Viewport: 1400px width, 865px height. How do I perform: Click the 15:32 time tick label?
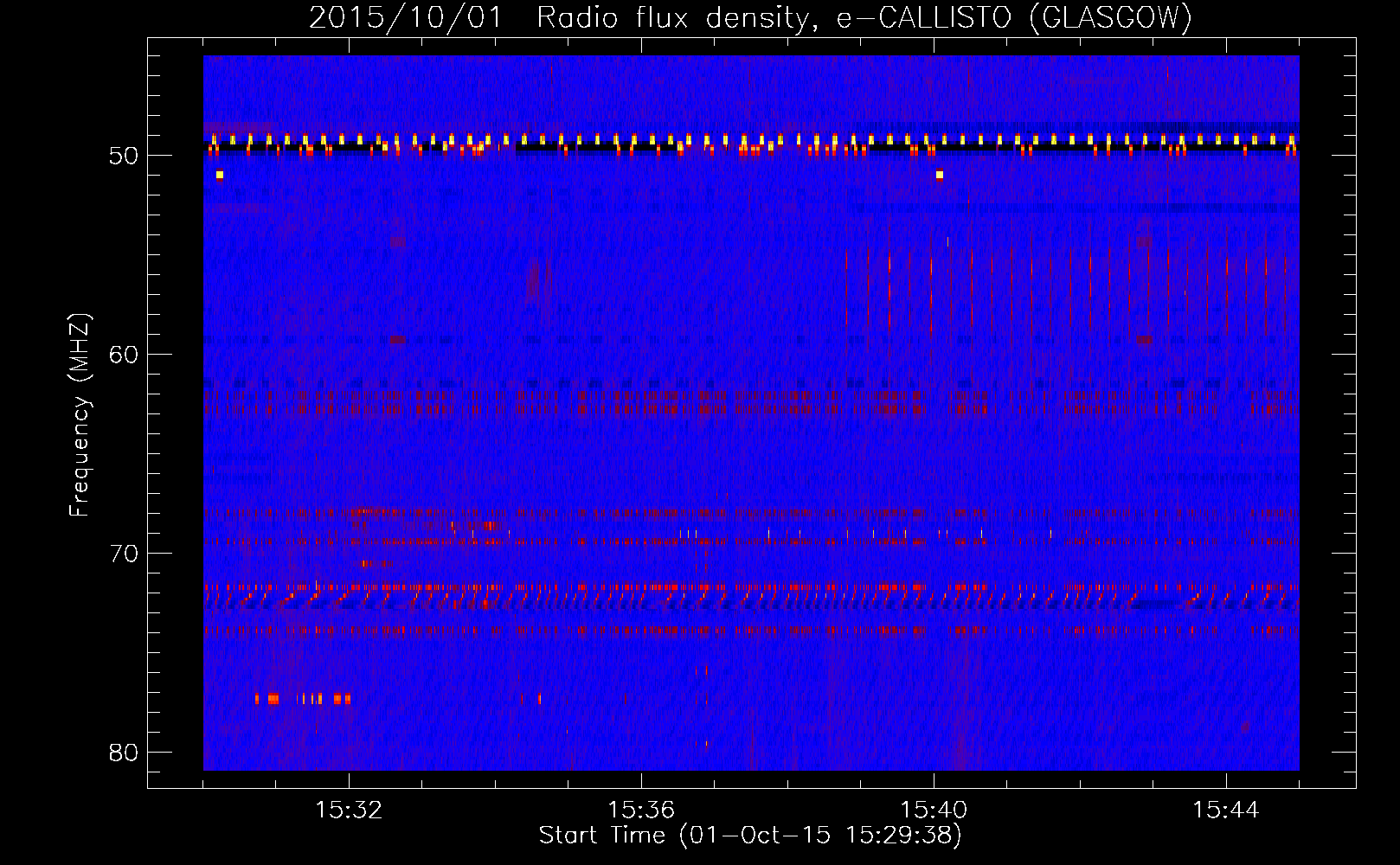pos(349,811)
